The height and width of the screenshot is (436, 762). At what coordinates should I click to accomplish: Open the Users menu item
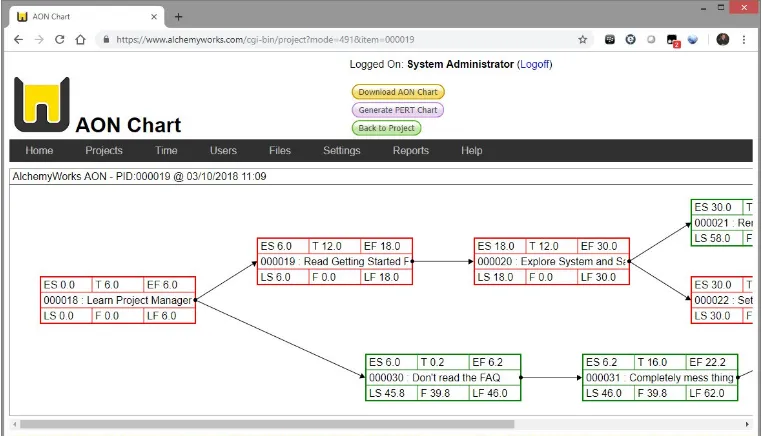click(x=223, y=151)
